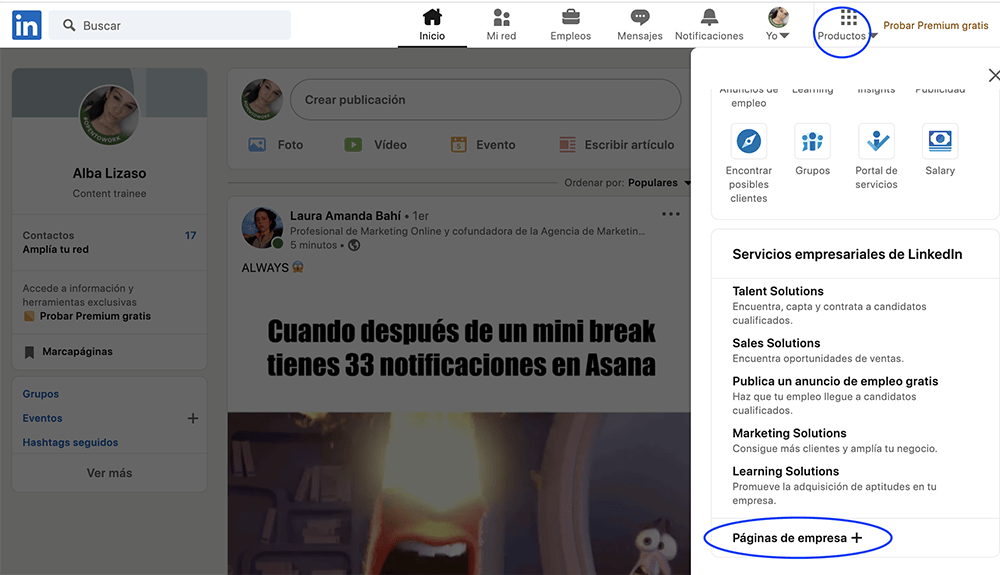Image resolution: width=1000 pixels, height=575 pixels.
Task: Click Escribir artículo button
Action: (616, 145)
